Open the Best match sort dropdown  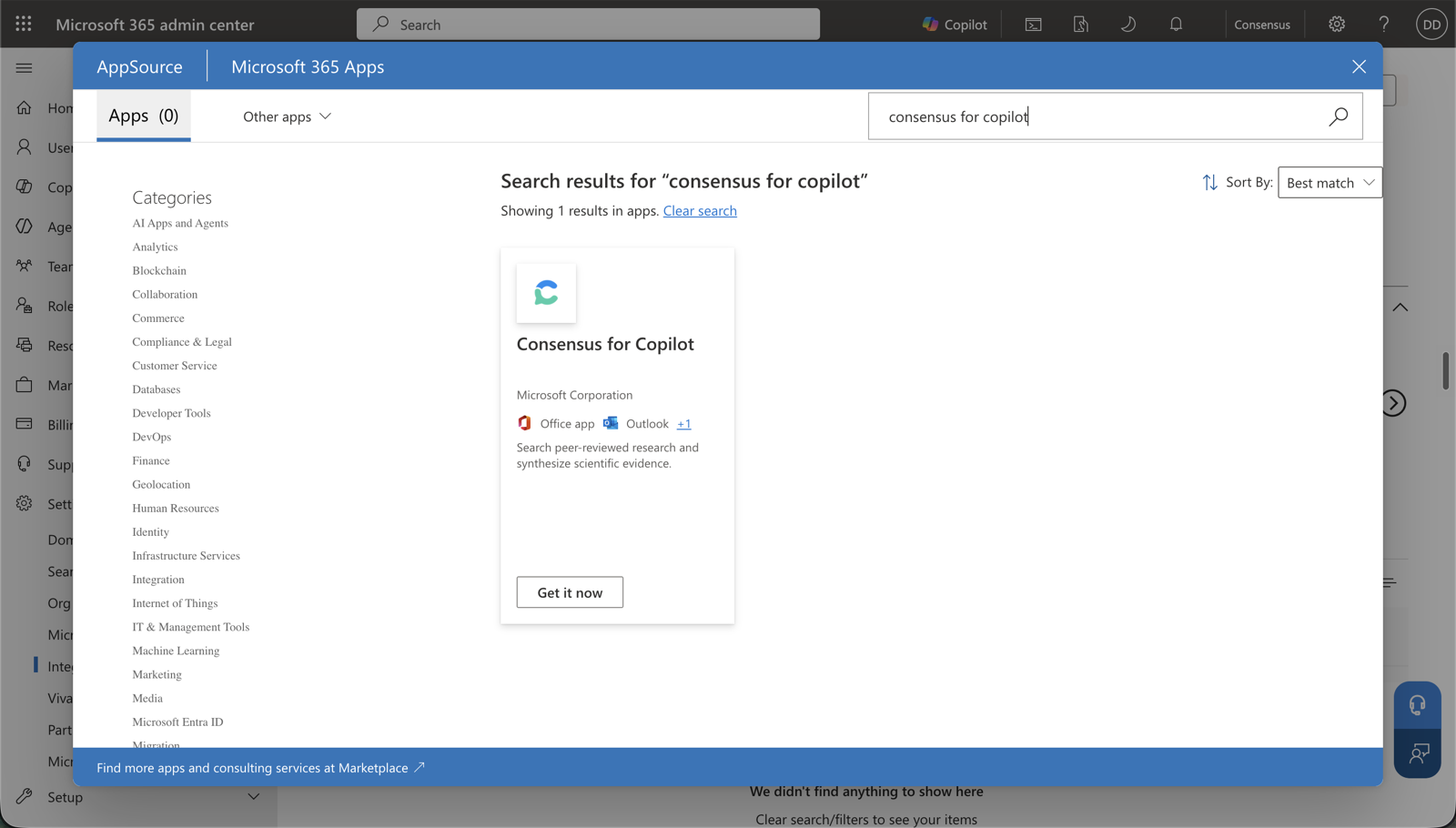(1330, 182)
